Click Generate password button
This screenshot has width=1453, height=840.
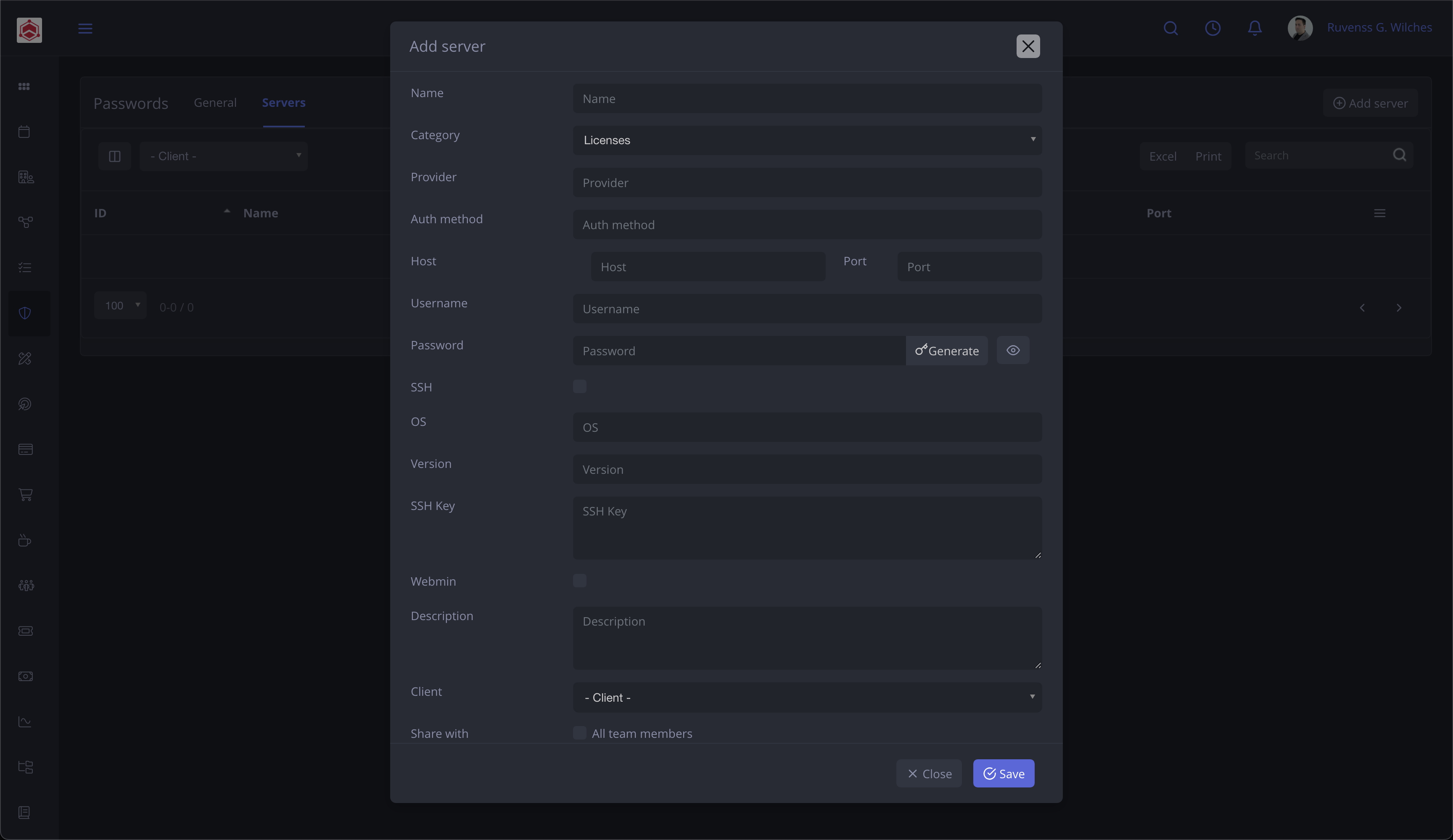tap(947, 351)
